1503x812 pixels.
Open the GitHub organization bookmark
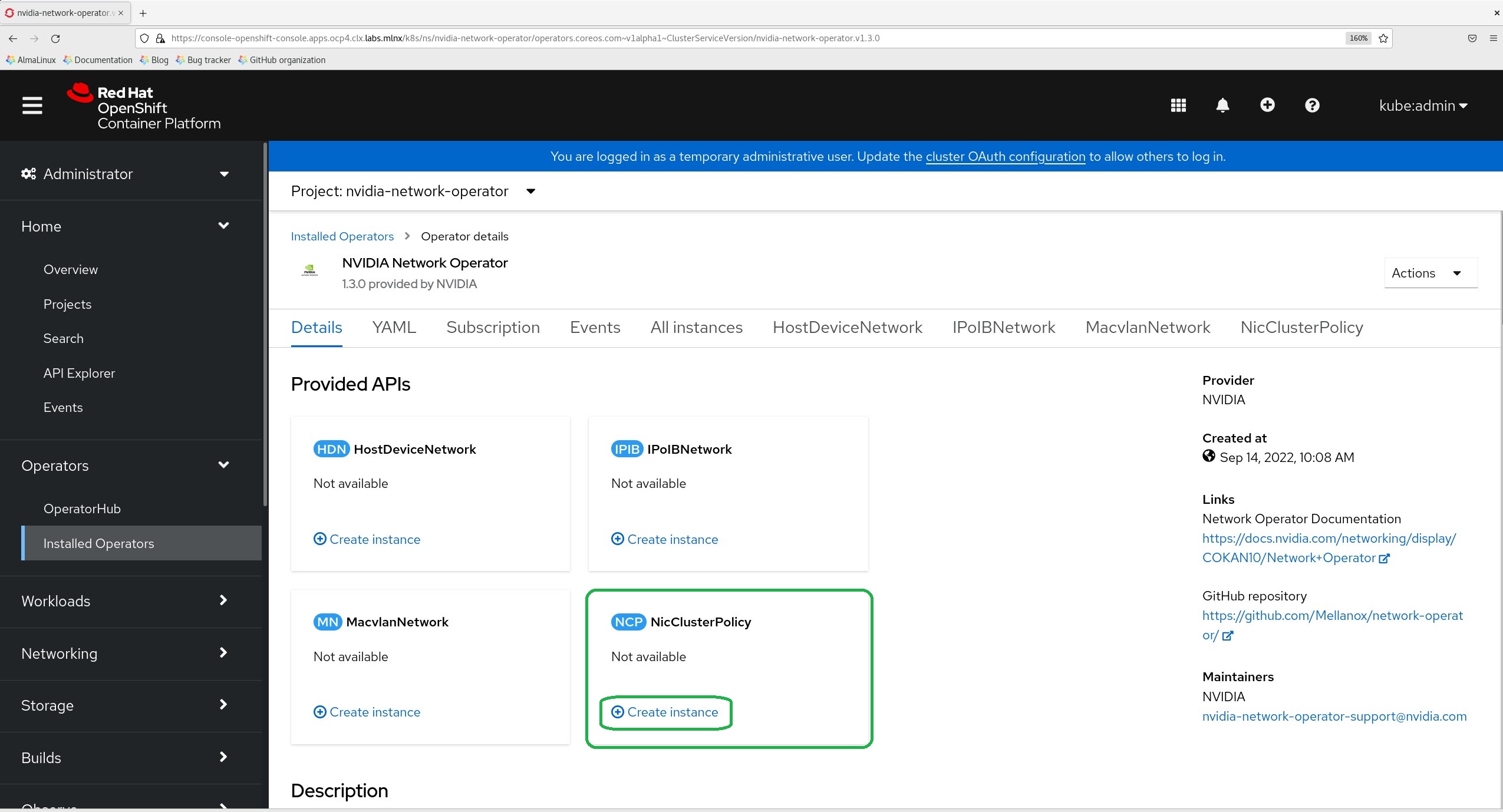coord(282,60)
